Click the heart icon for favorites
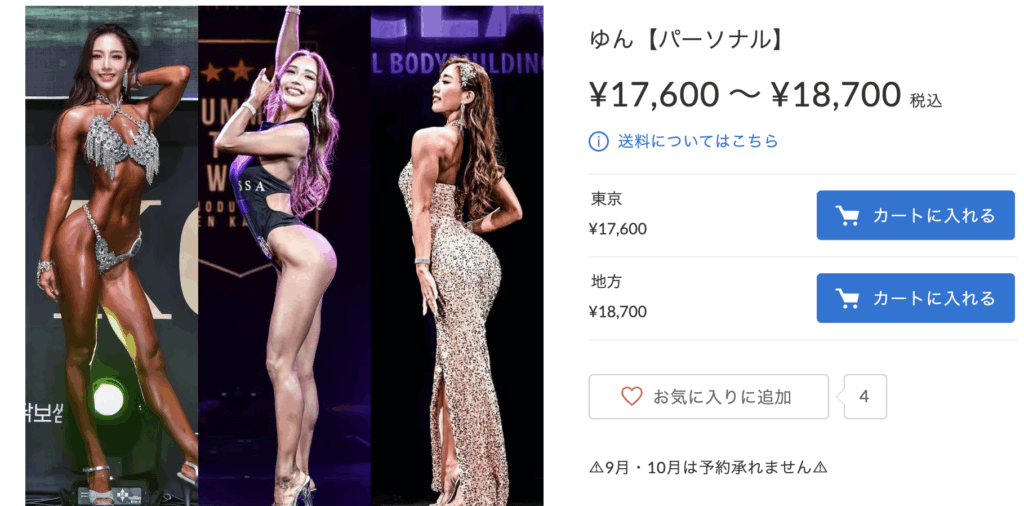This screenshot has height=506, width=1024. 632,396
